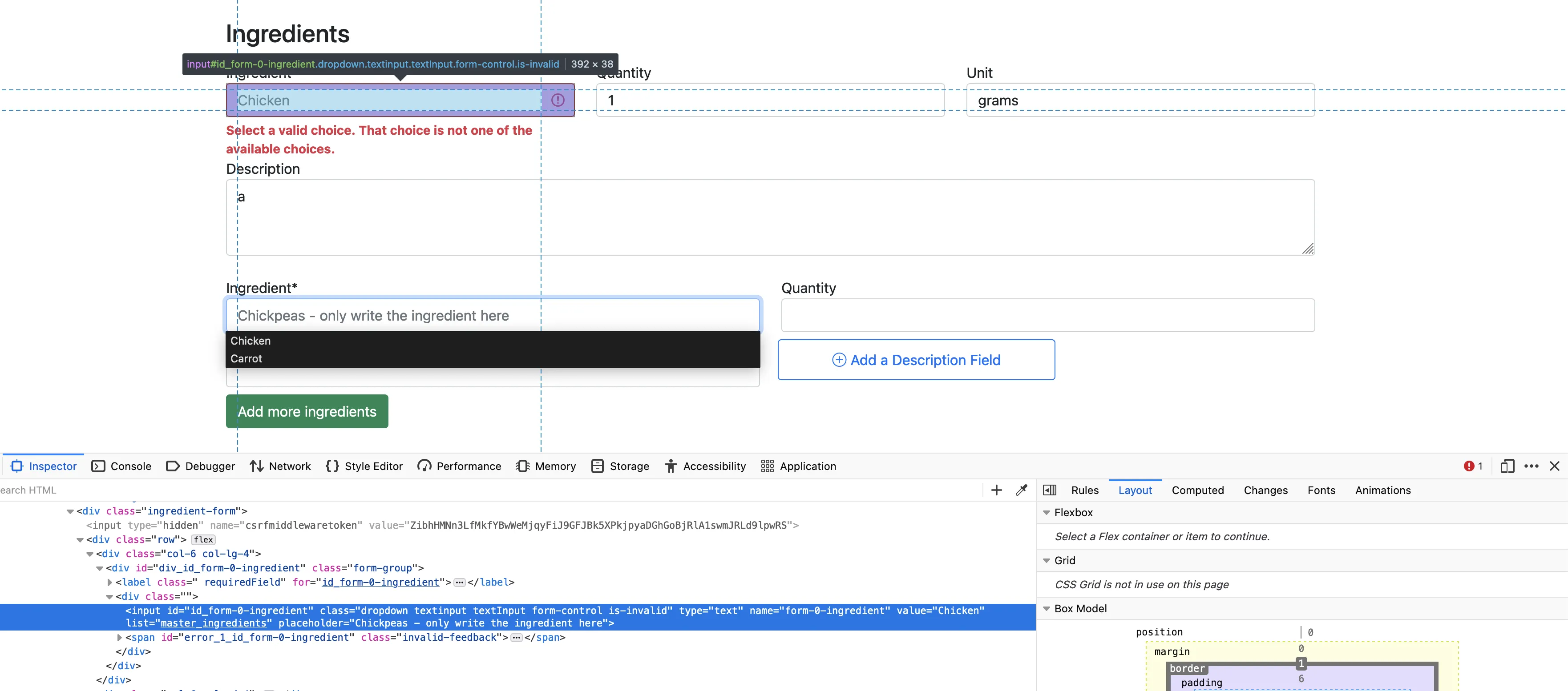Viewport: 1568px width, 691px height.
Task: Click Add a Description Field button
Action: tap(916, 360)
